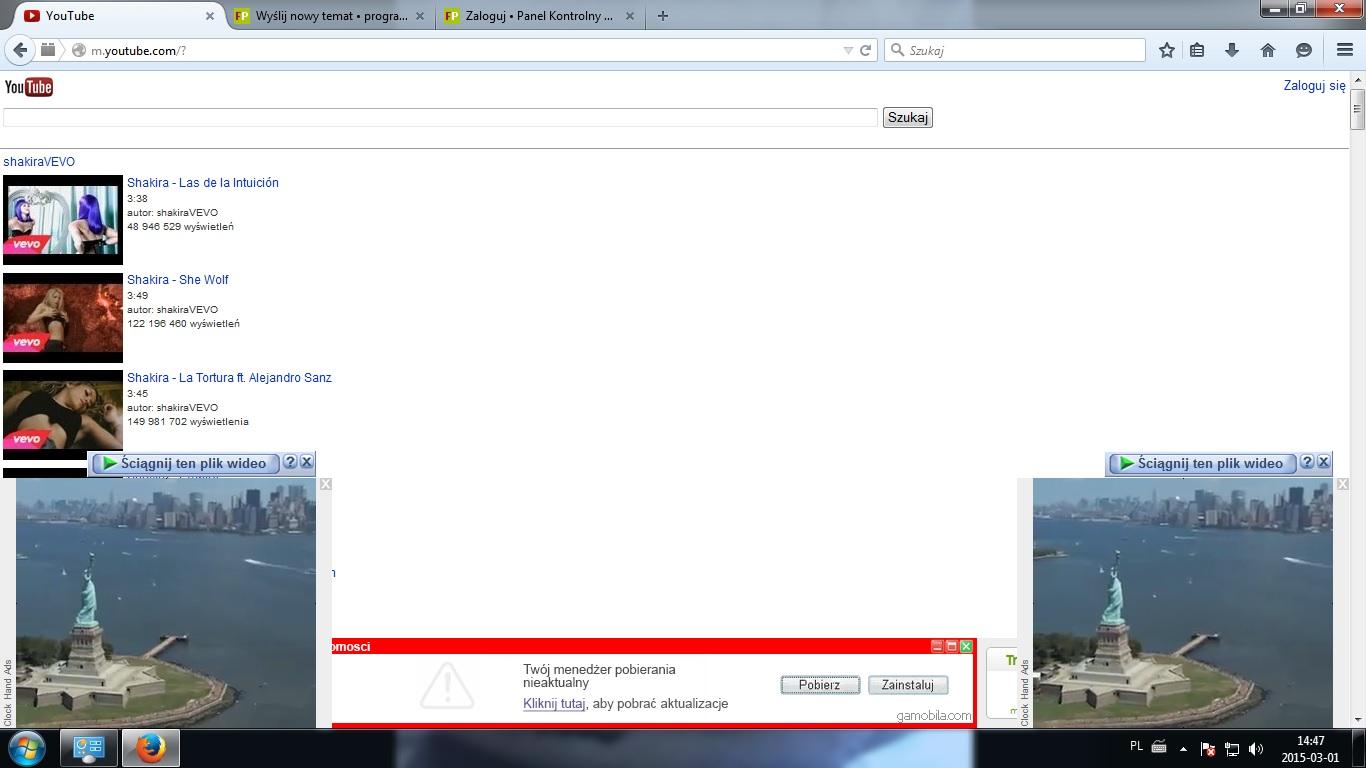Reload the page with the refresh icon
1366x768 pixels.
coord(866,50)
